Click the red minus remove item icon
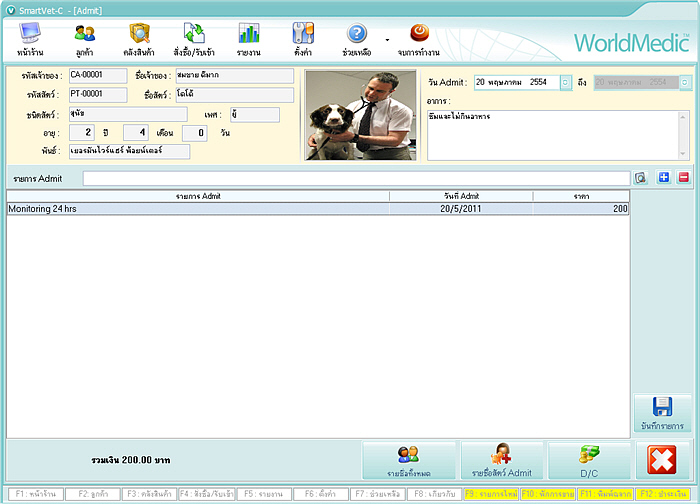The height and width of the screenshot is (504, 700). click(x=684, y=178)
